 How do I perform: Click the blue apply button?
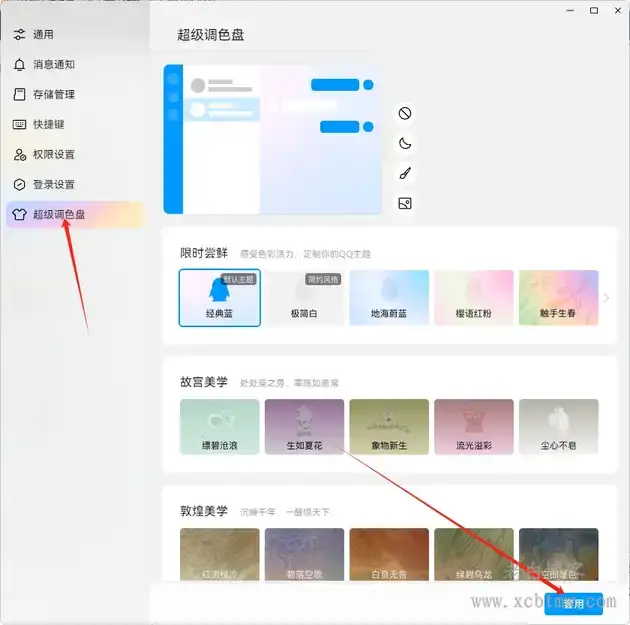[573, 604]
